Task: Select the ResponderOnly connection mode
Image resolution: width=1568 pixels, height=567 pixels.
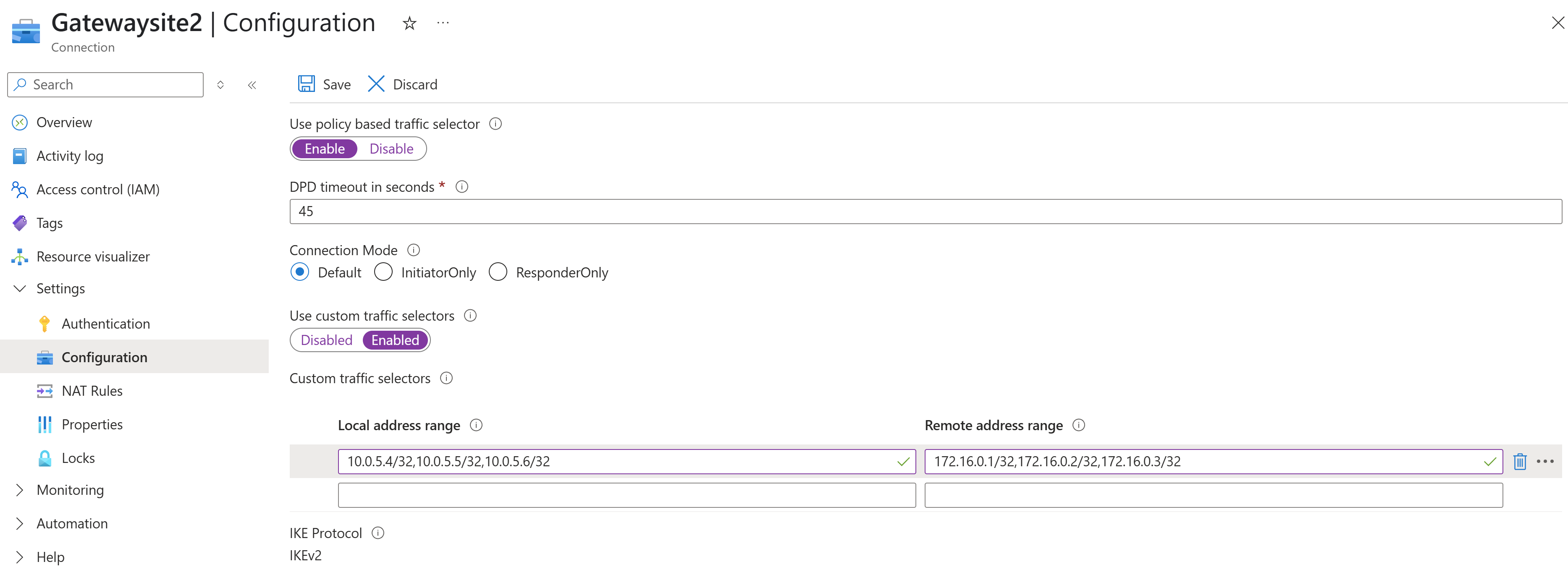Action: click(x=498, y=272)
